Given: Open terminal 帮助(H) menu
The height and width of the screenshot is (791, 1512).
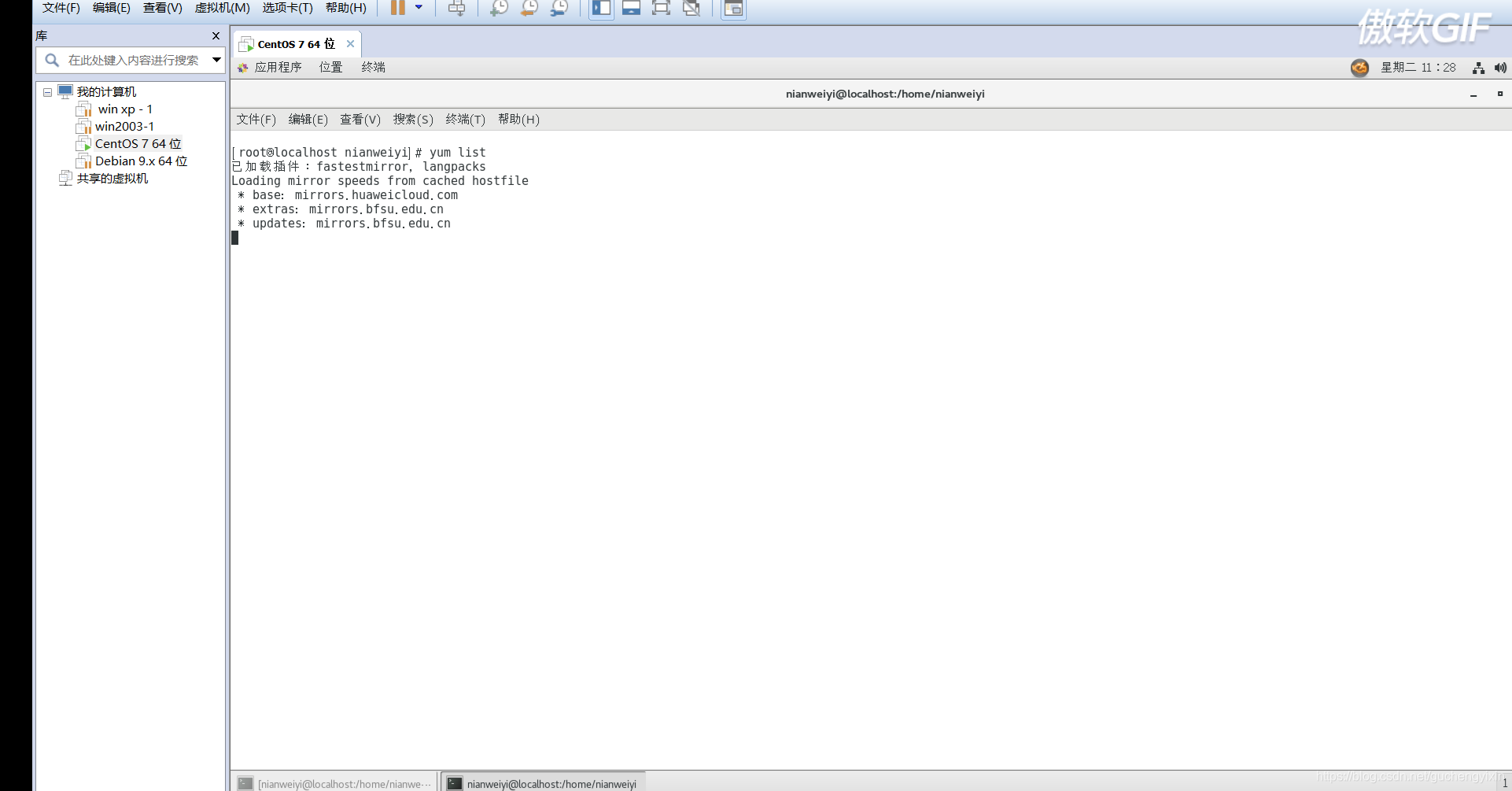Looking at the screenshot, I should 518,120.
